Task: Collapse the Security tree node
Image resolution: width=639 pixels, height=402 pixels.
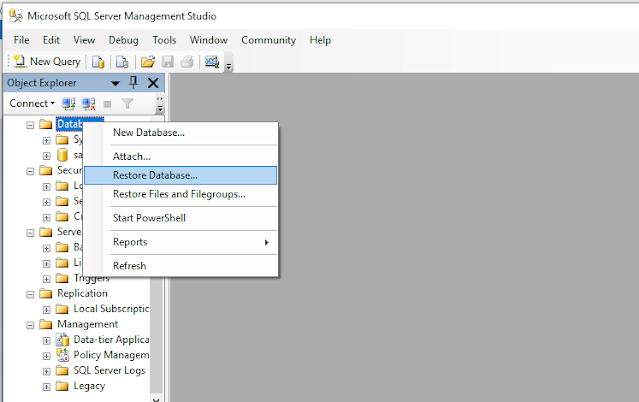Action: pyautogui.click(x=30, y=171)
